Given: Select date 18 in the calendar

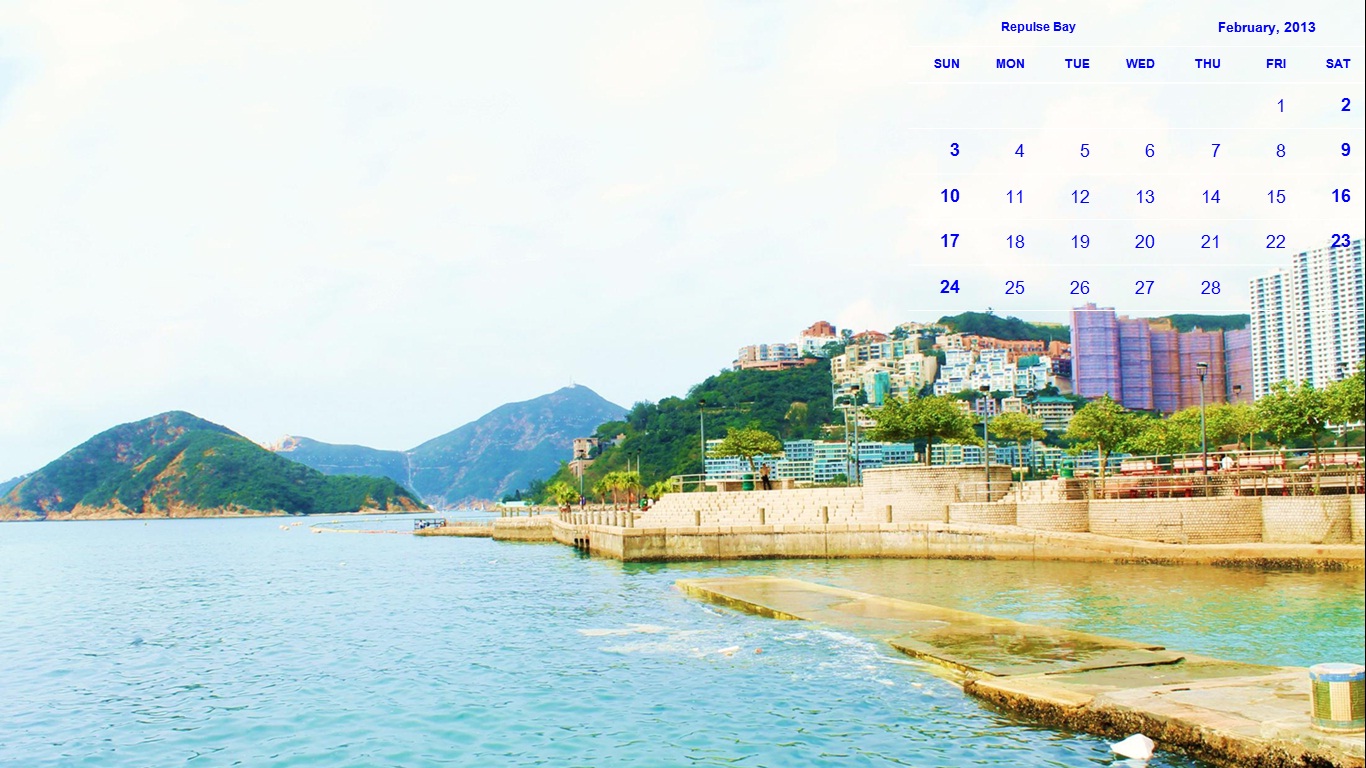Looking at the screenshot, I should (1015, 242).
